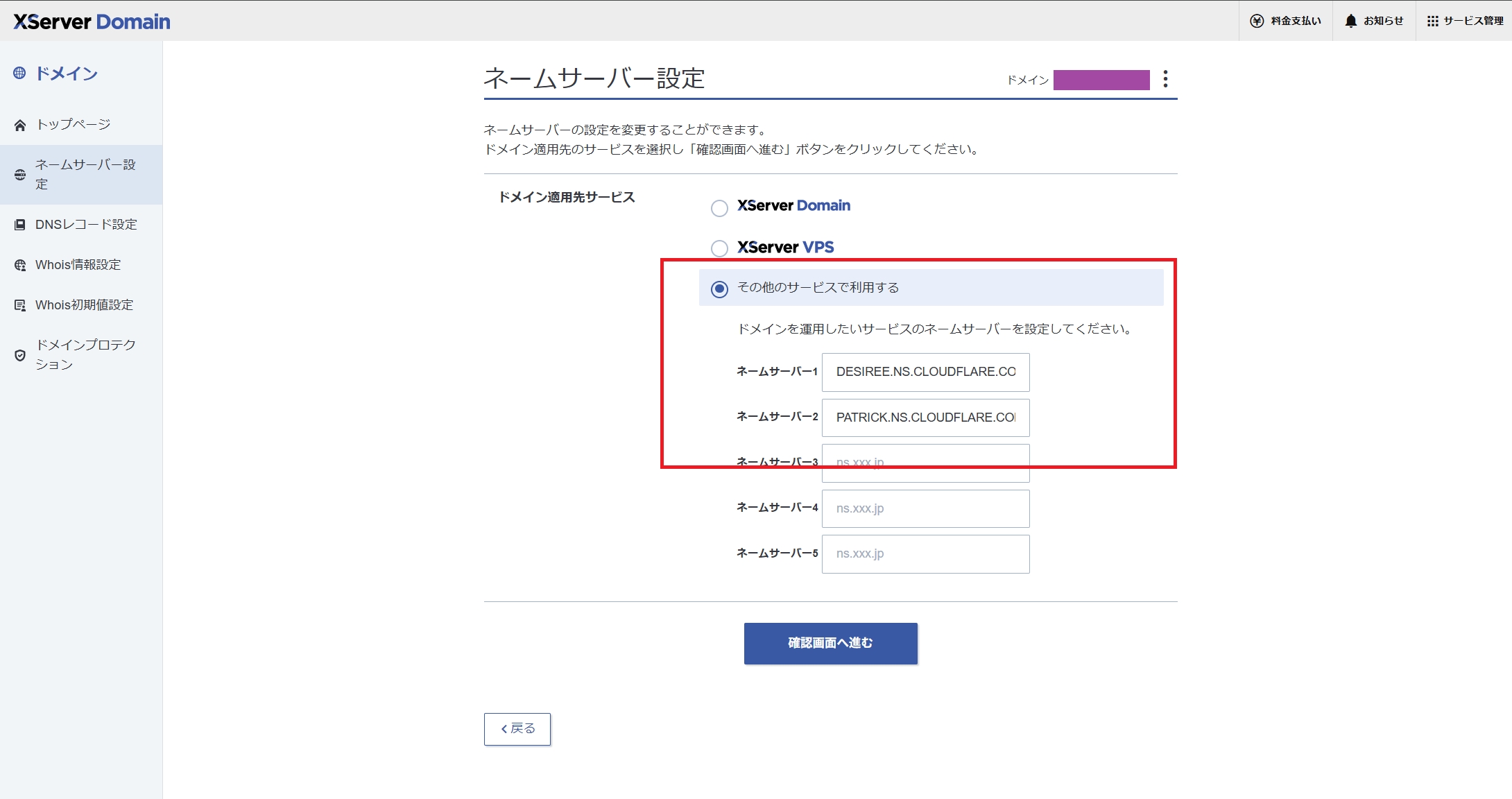Select the XServer VPS radio button
The width and height of the screenshot is (1512, 799).
point(719,248)
